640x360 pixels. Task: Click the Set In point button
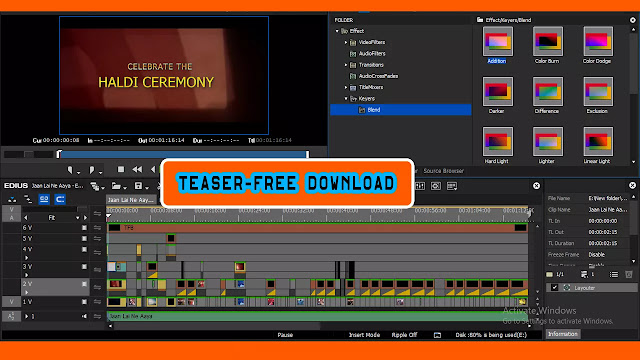(x=70, y=169)
